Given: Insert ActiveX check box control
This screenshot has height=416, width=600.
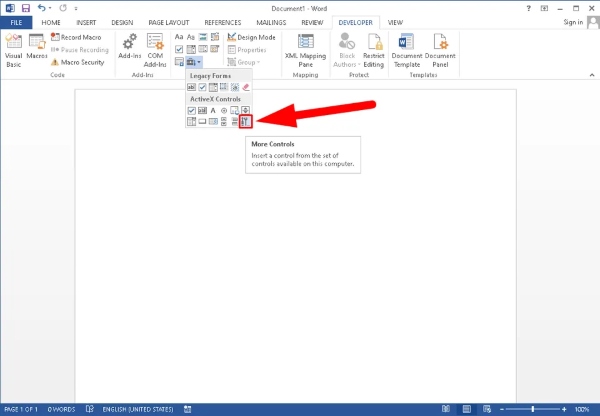Looking at the screenshot, I should point(192,110).
